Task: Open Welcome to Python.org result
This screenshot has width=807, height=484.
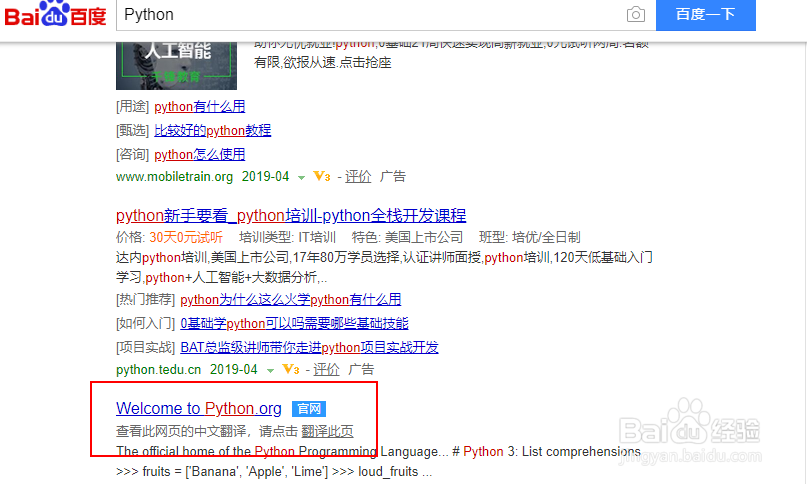Action: (199, 408)
